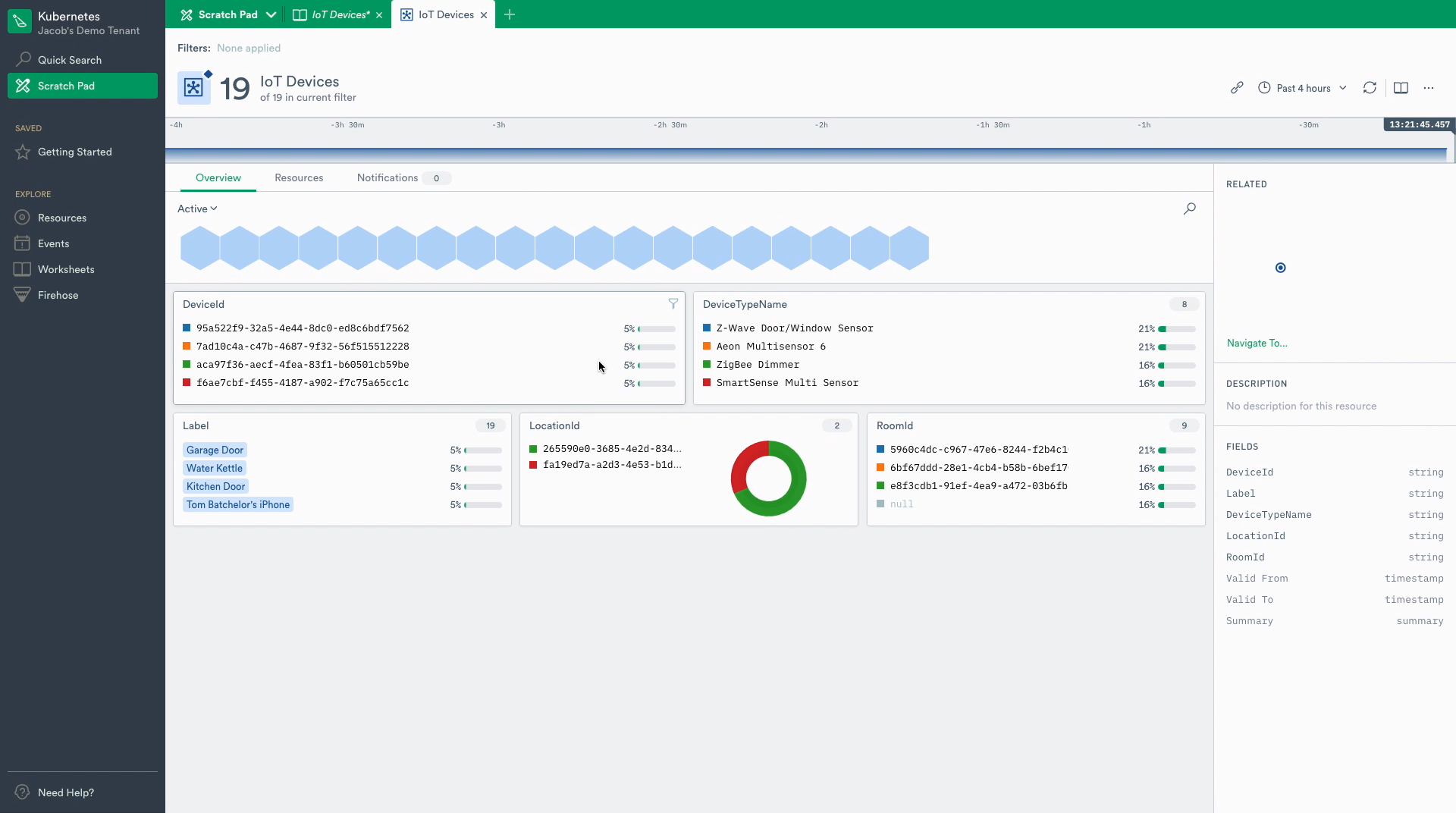Click Valid From field in Fields list

pyautogui.click(x=1335, y=579)
